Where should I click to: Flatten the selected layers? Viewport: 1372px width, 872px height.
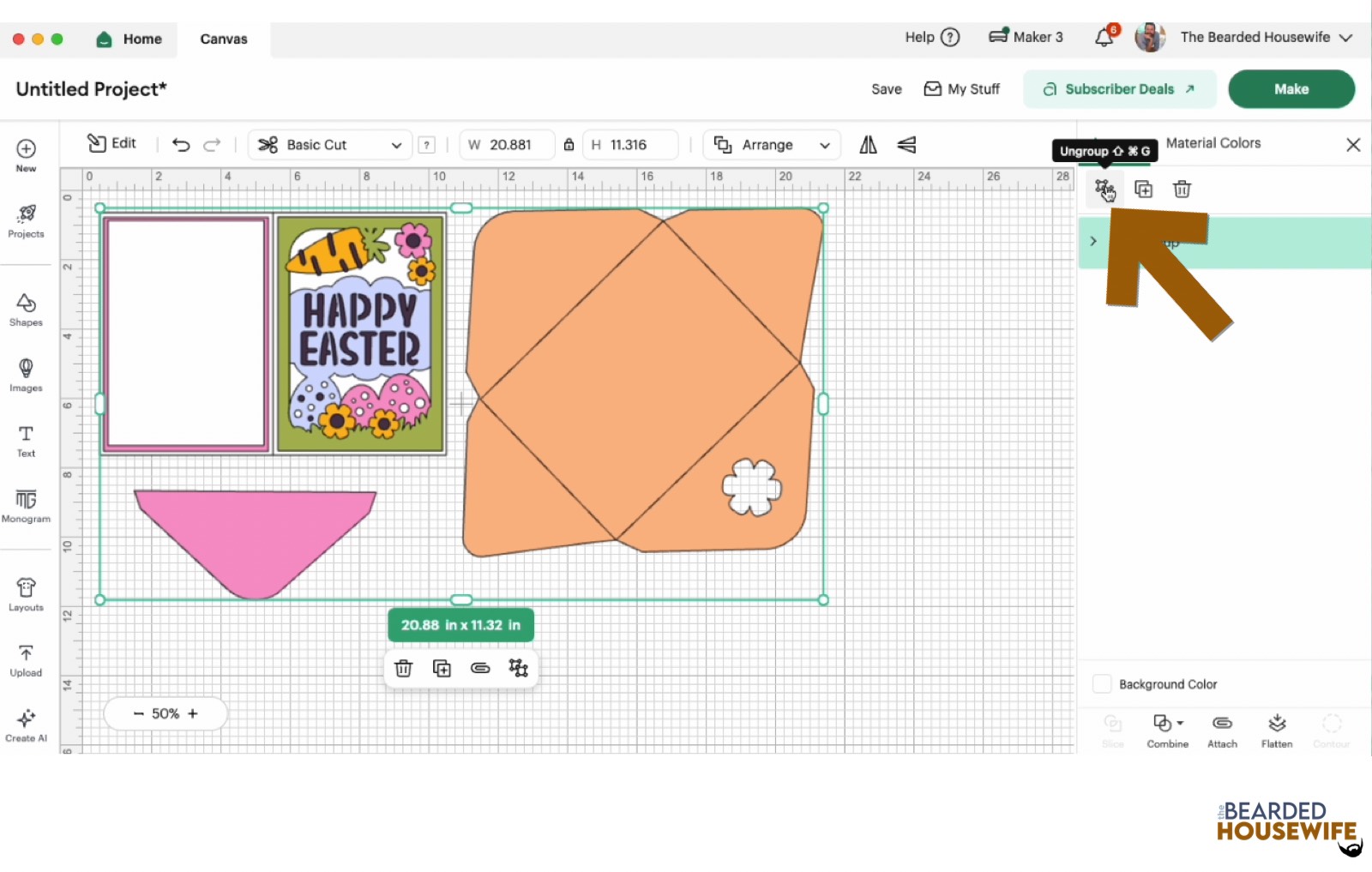click(x=1277, y=731)
